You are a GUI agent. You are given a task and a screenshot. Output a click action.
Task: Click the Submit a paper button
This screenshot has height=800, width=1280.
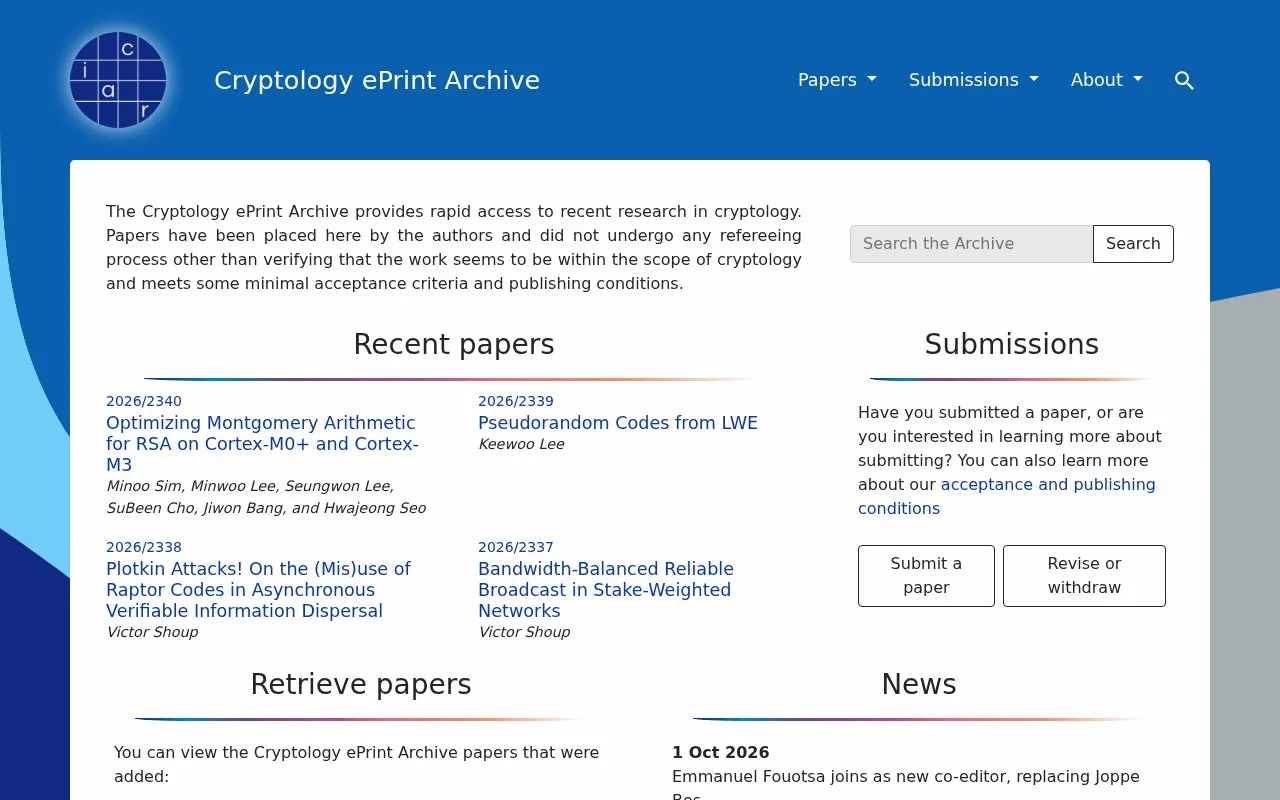(x=926, y=576)
